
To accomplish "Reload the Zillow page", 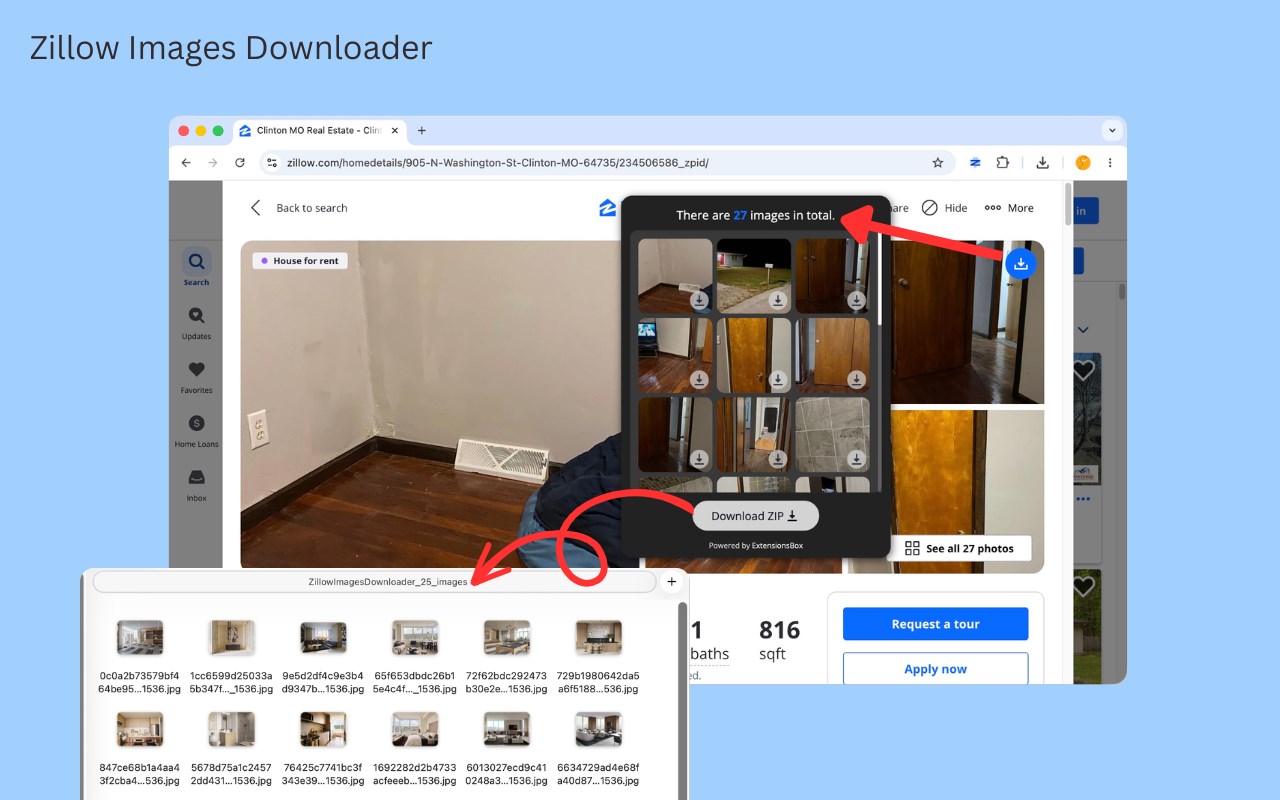I will point(240,163).
